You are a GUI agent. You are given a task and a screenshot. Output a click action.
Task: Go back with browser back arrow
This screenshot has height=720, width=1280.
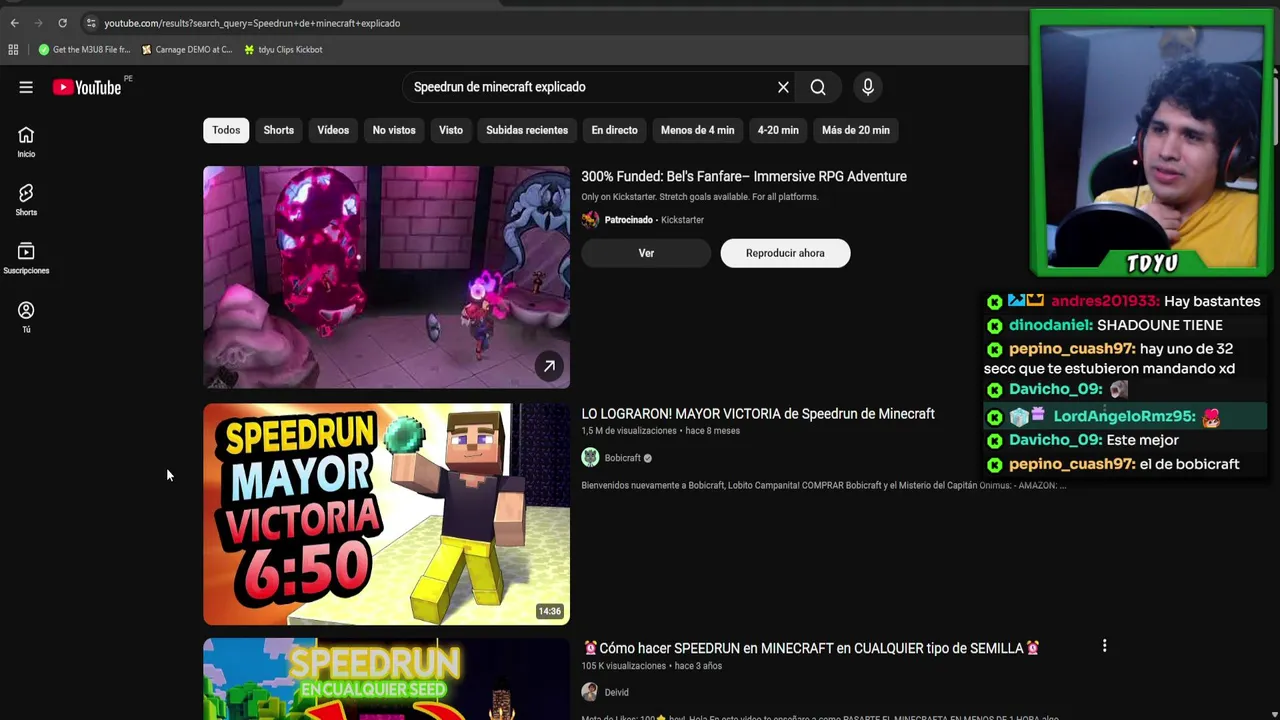click(14, 23)
